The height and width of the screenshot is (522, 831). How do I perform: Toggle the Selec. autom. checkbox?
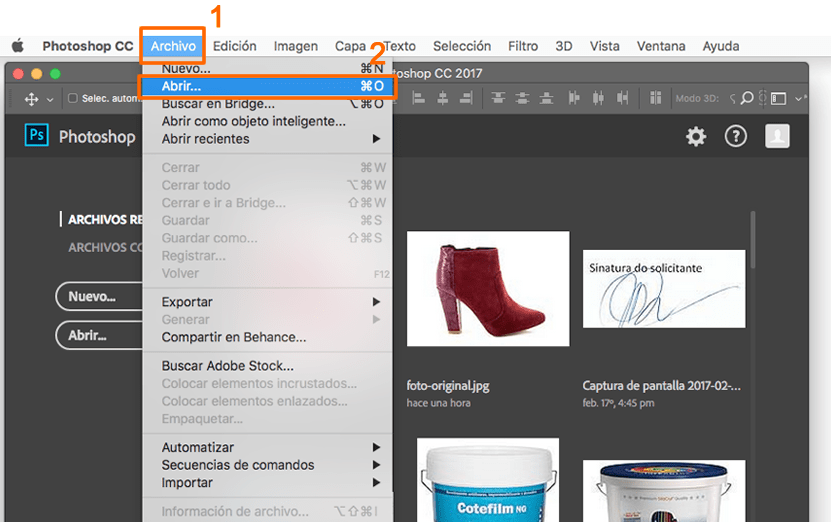[x=73, y=99]
